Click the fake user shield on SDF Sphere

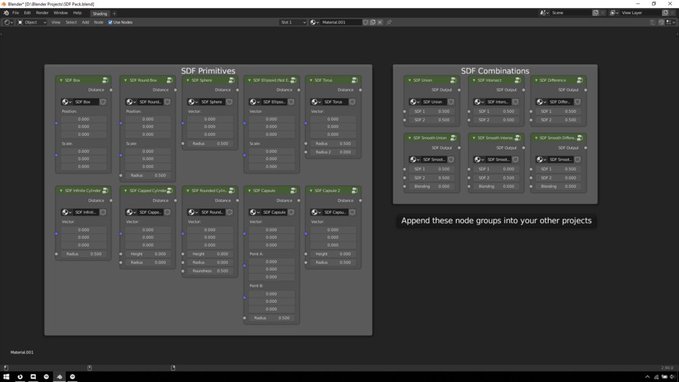point(229,102)
